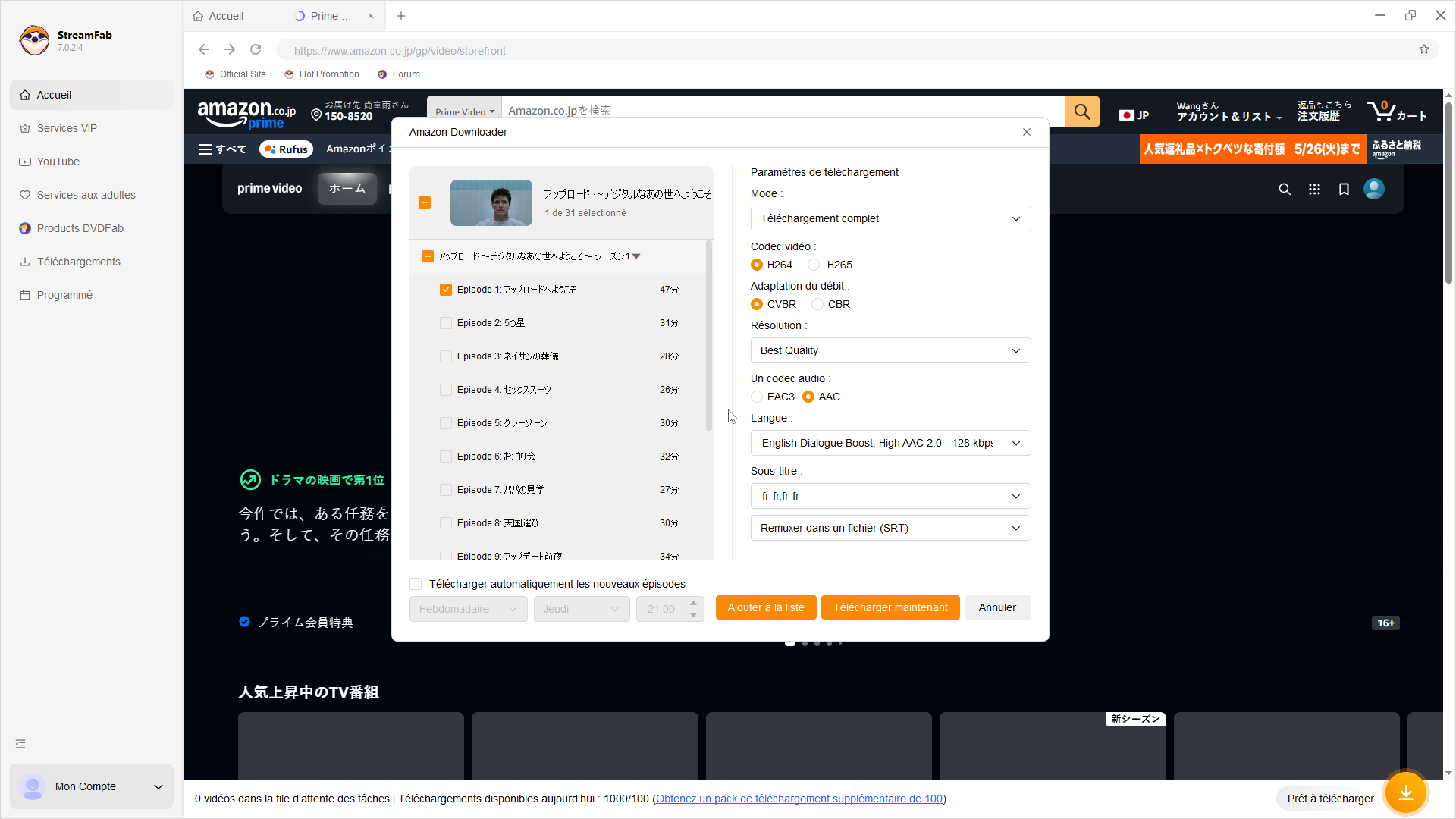Image resolution: width=1456 pixels, height=819 pixels.
Task: Select the EAC3 audio codec
Action: click(757, 397)
